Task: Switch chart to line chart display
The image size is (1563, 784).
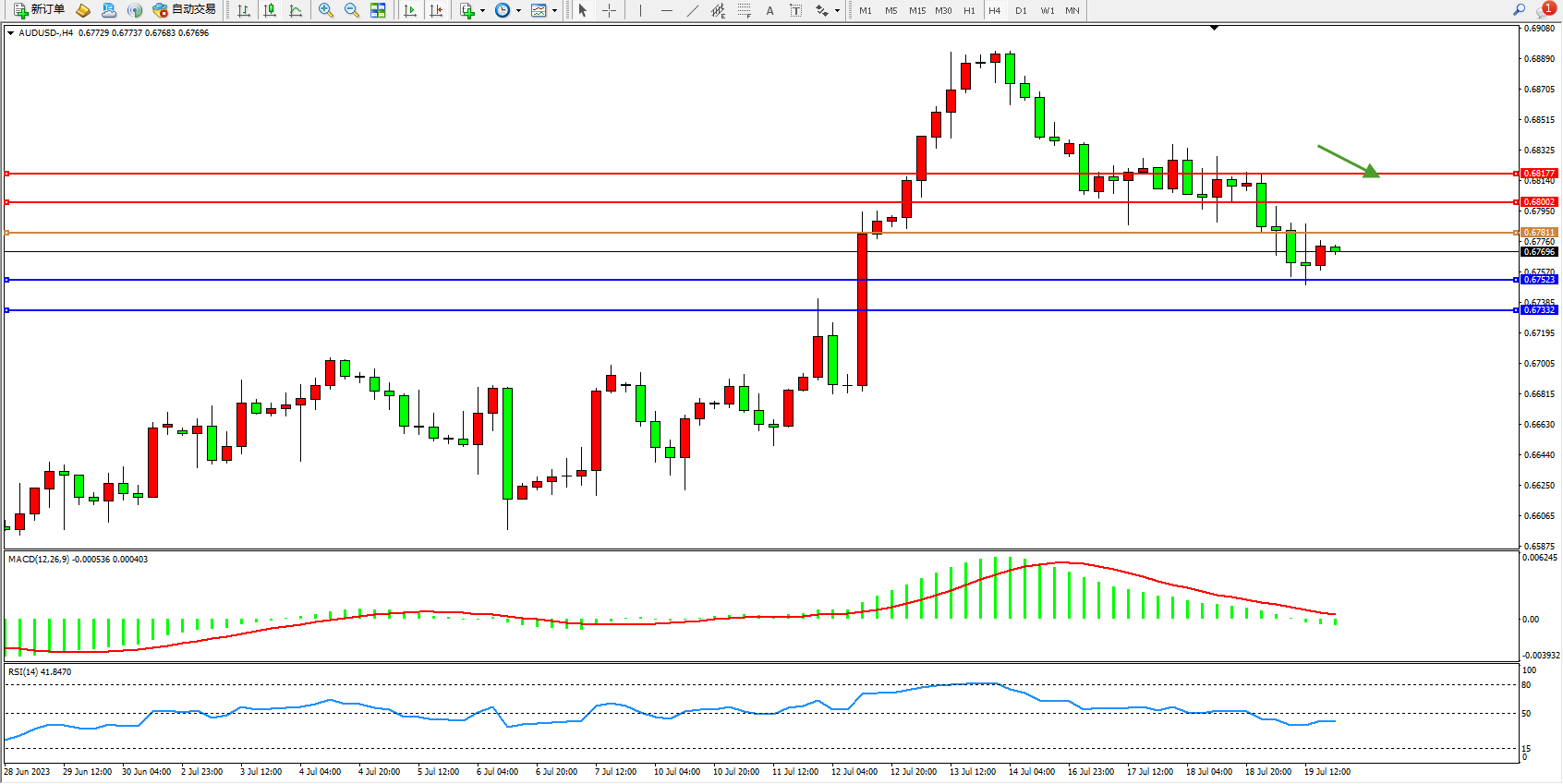Action: [x=296, y=10]
